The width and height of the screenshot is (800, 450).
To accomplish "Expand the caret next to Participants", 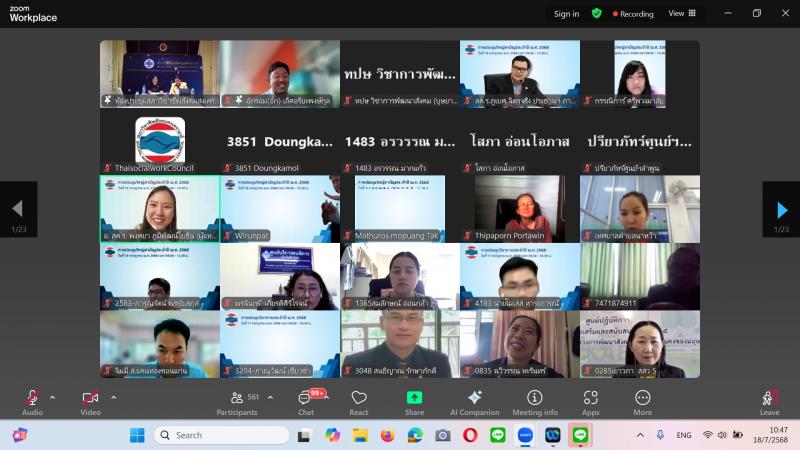I will (x=270, y=397).
